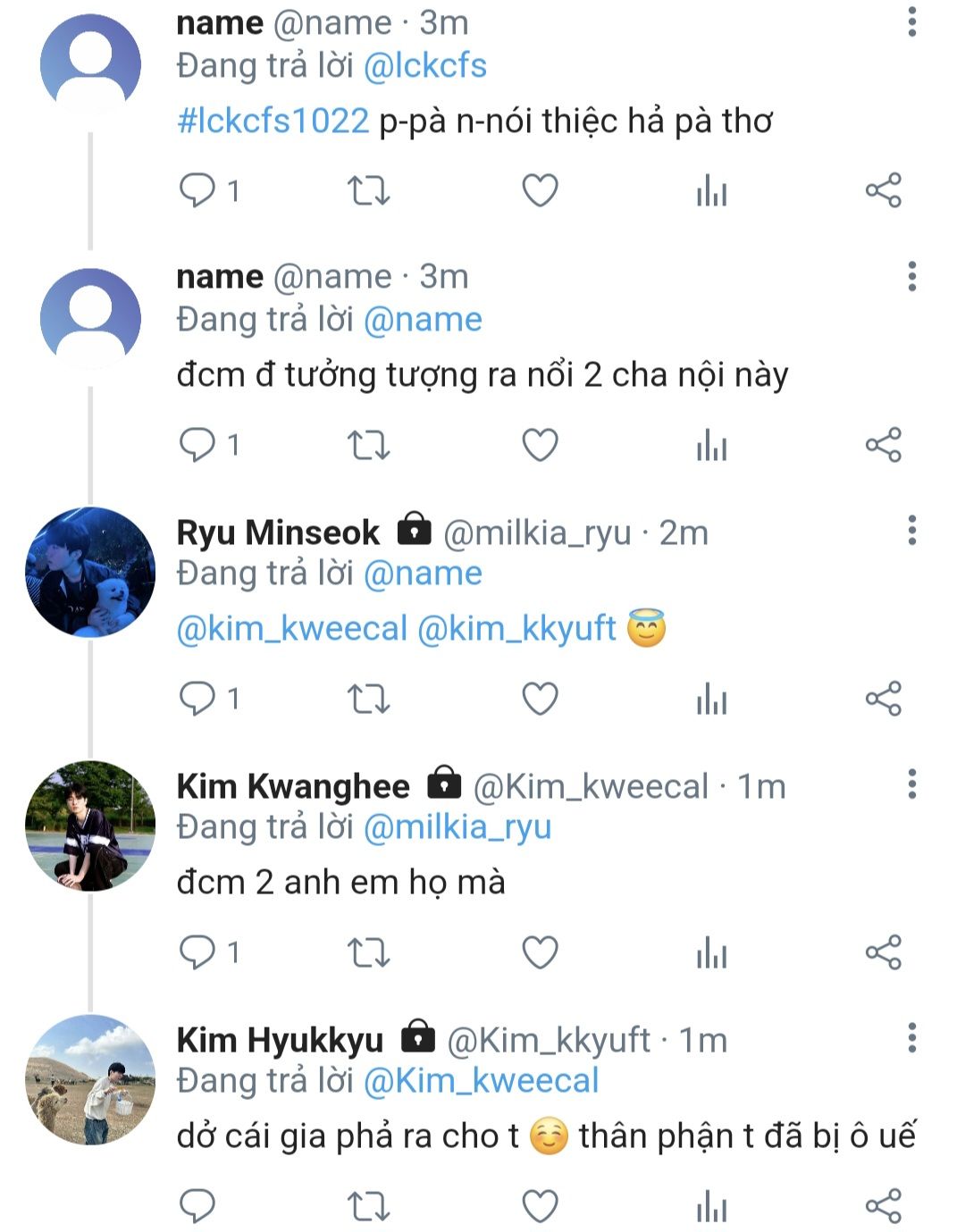965x1232 pixels.
Task: Open Kim Hyukkyu's profile avatar
Action: click(x=89, y=1079)
